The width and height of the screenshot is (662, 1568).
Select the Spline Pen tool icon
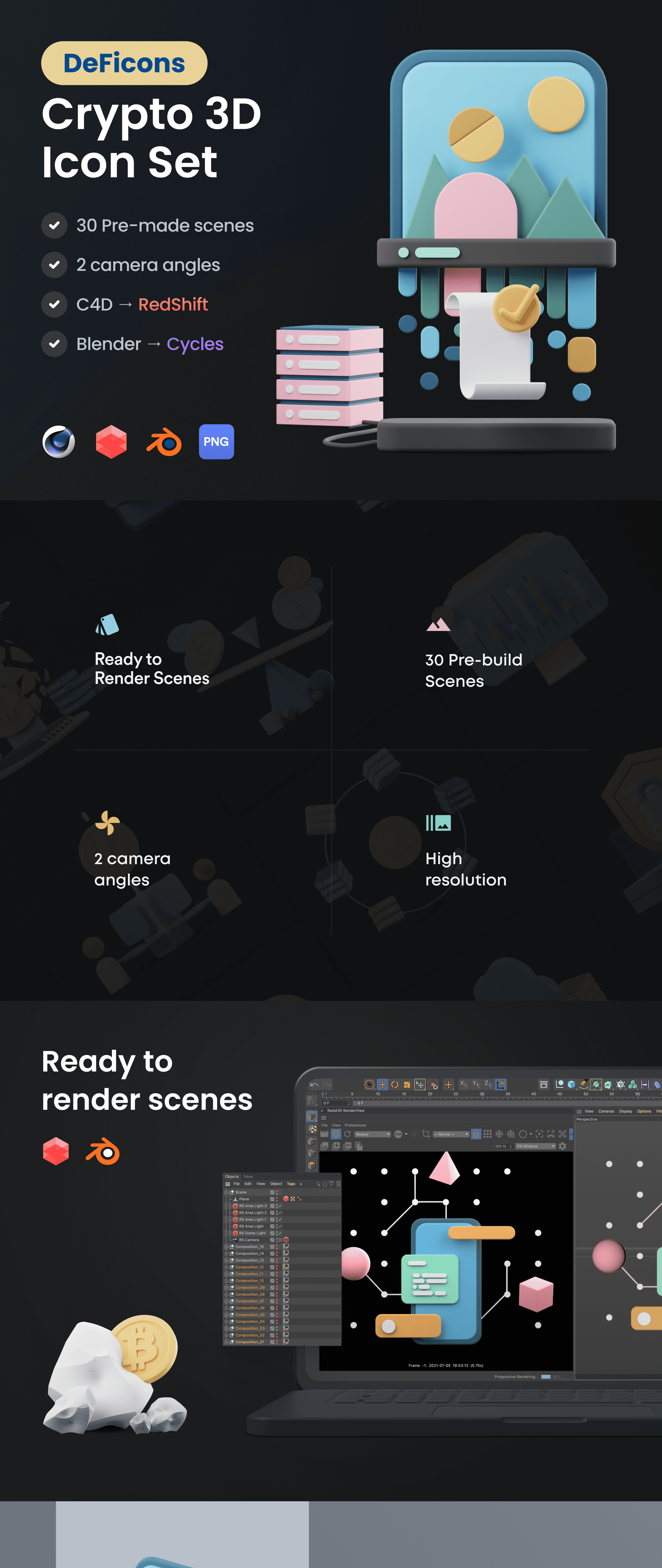point(584,1084)
